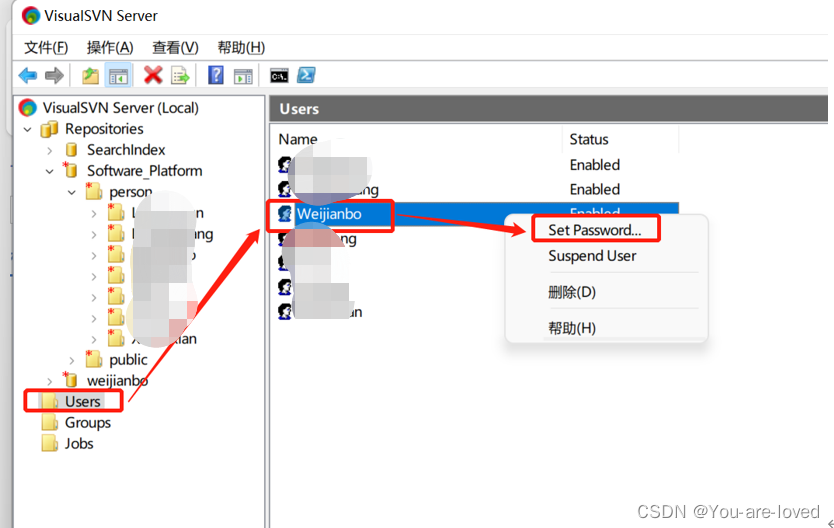Open the 帮助(H) menu in menu bar
834x528 pixels.
241,47
